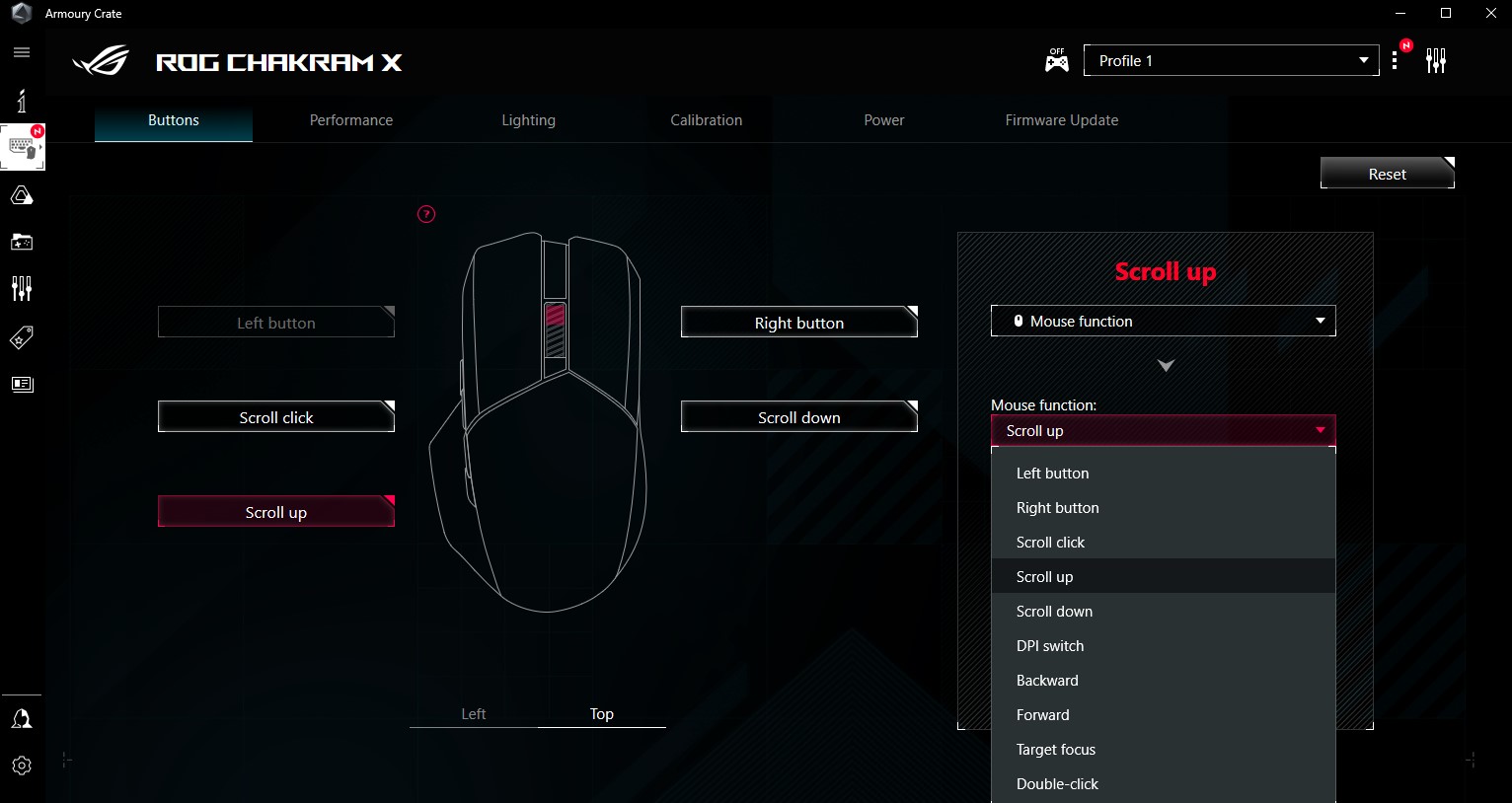Open the three-dot more options menu
The width and height of the screenshot is (1512, 803).
pos(1395,61)
